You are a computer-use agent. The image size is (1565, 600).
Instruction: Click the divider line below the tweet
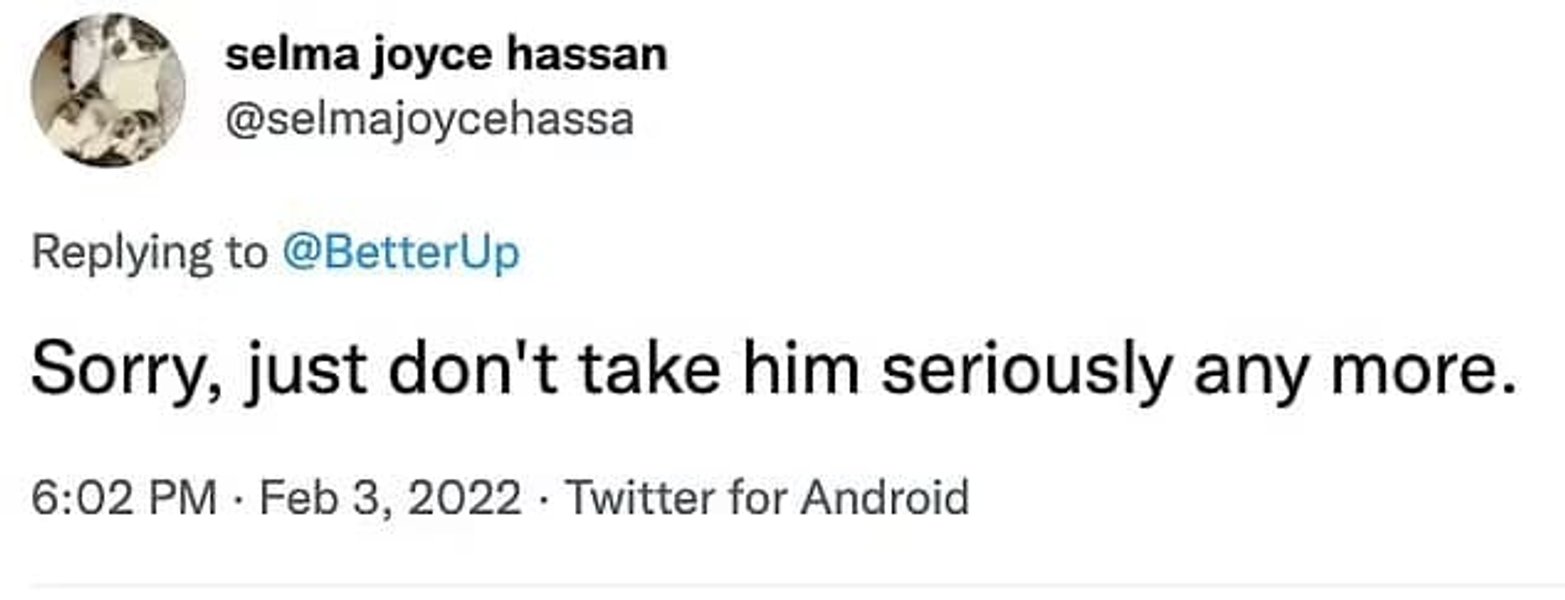tap(782, 585)
